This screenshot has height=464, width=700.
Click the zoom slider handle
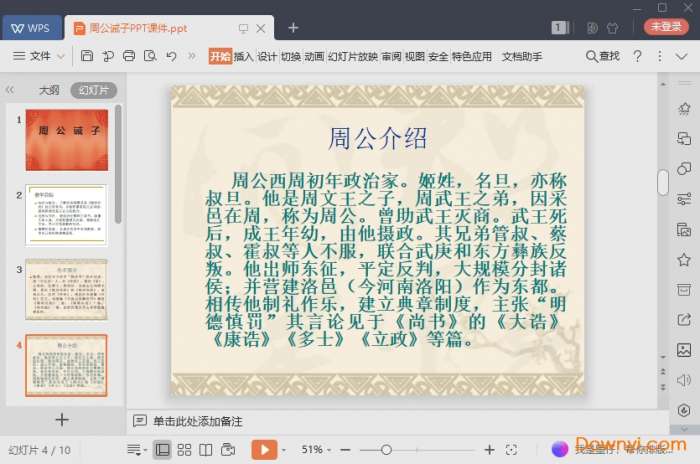click(x=387, y=450)
